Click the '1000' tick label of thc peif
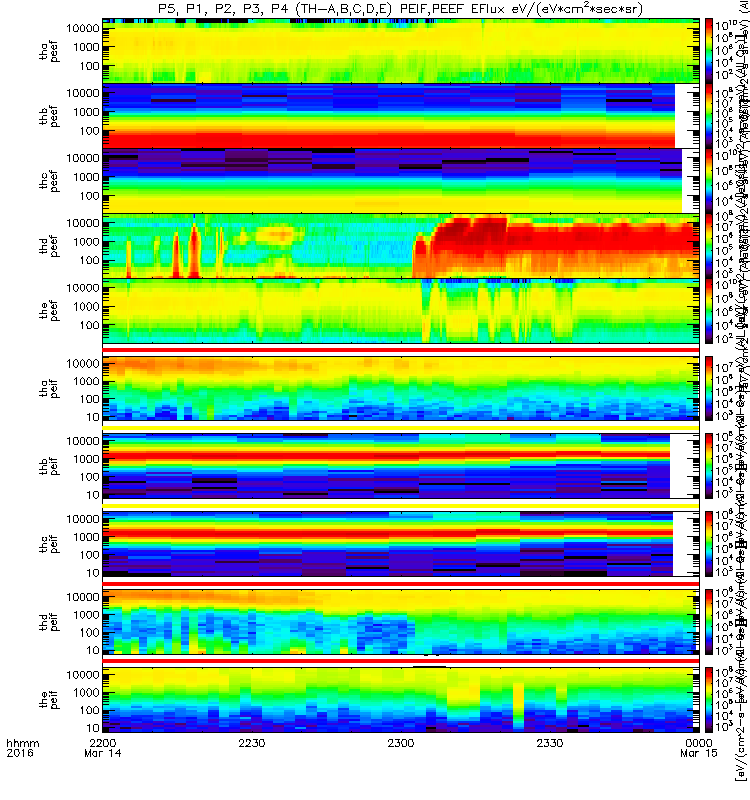Viewport: 750px width, 800px height. click(86, 537)
